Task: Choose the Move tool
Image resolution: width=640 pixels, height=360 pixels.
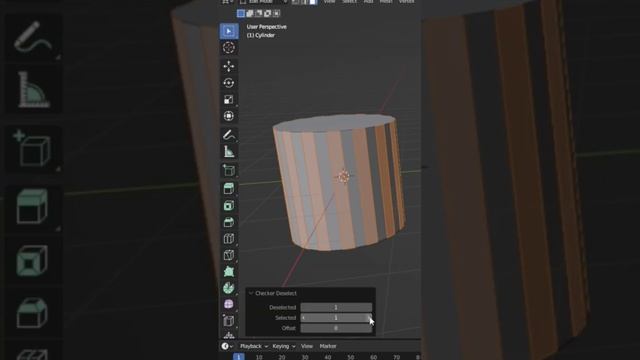Action: coord(229,66)
